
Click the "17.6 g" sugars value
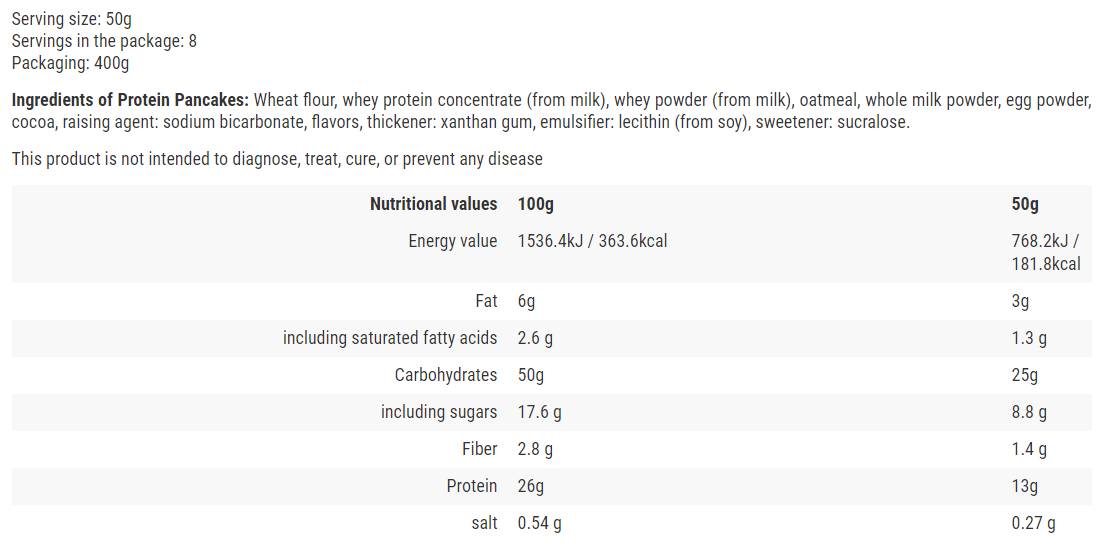point(539,412)
